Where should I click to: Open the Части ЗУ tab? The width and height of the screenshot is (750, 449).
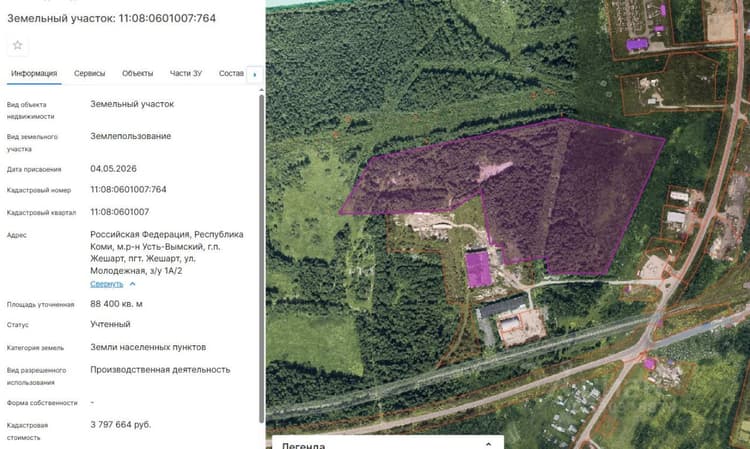point(186,74)
